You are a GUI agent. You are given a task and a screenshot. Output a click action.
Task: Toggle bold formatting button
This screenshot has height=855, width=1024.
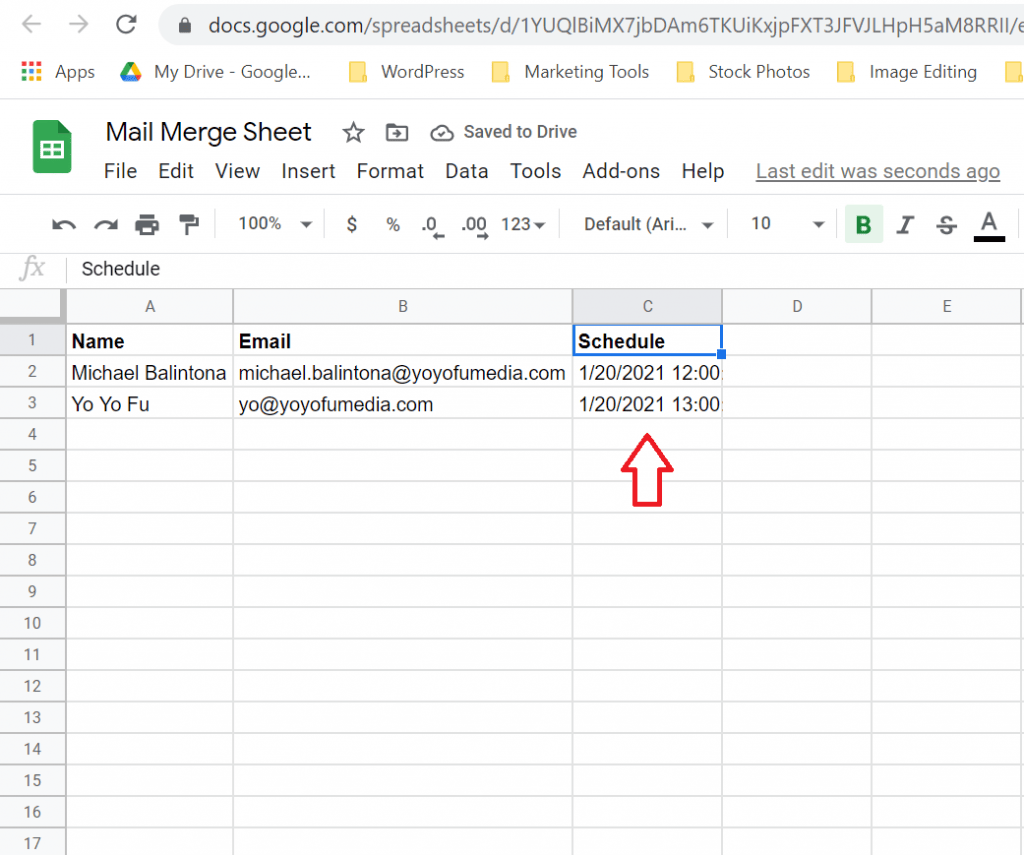coord(863,225)
